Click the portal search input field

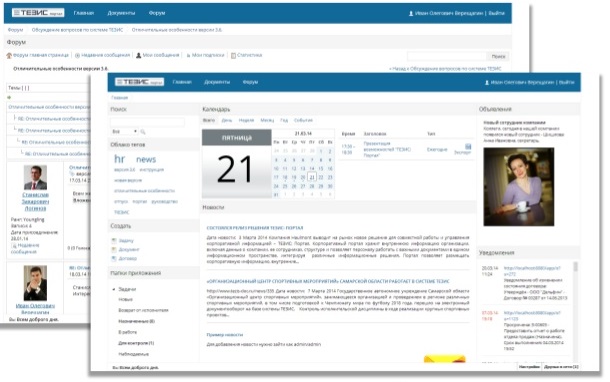point(148,123)
